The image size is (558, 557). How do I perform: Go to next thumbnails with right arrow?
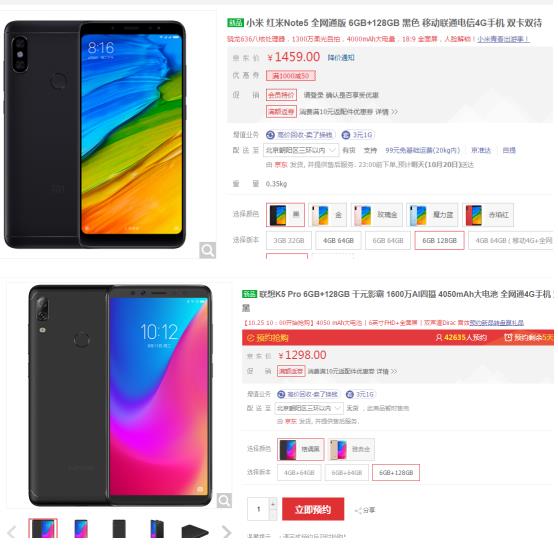(226, 532)
